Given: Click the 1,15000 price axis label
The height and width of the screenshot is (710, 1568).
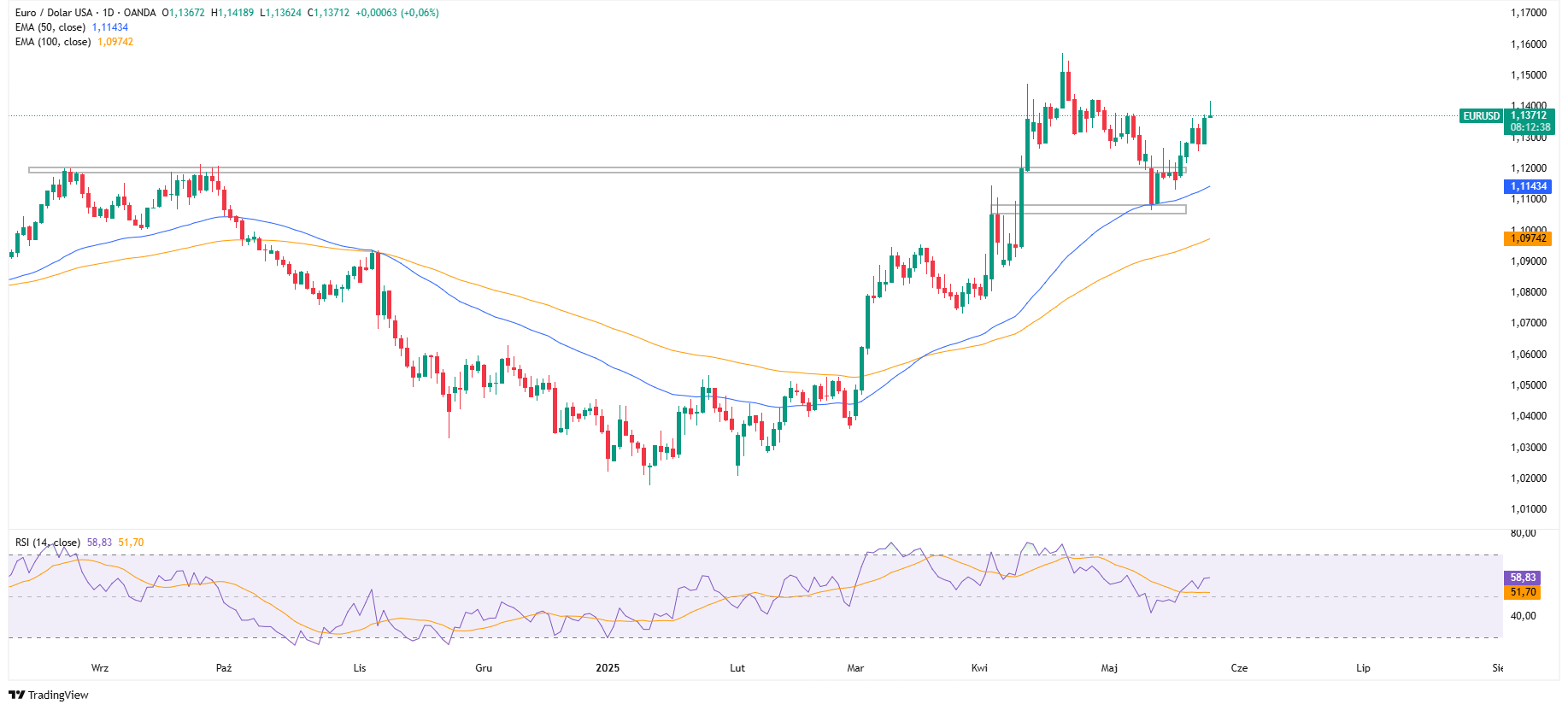Looking at the screenshot, I should click(x=1529, y=75).
